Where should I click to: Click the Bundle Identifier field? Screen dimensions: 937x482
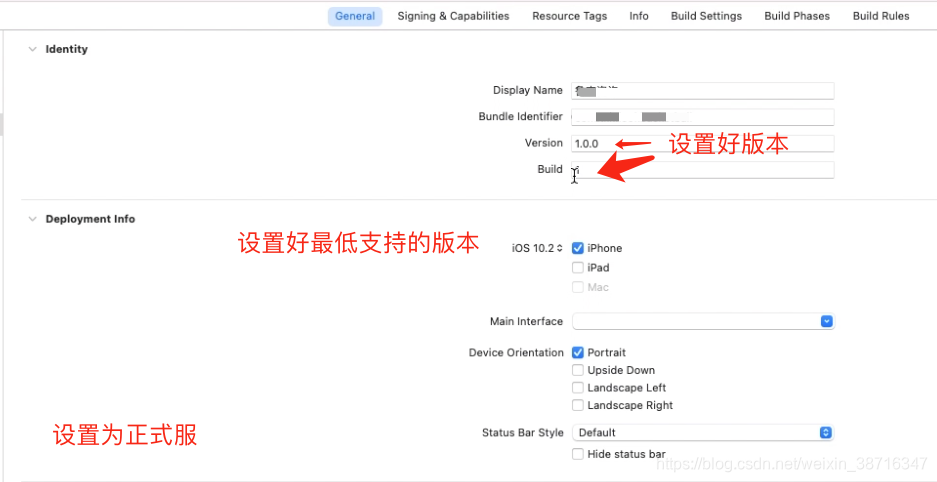703,117
